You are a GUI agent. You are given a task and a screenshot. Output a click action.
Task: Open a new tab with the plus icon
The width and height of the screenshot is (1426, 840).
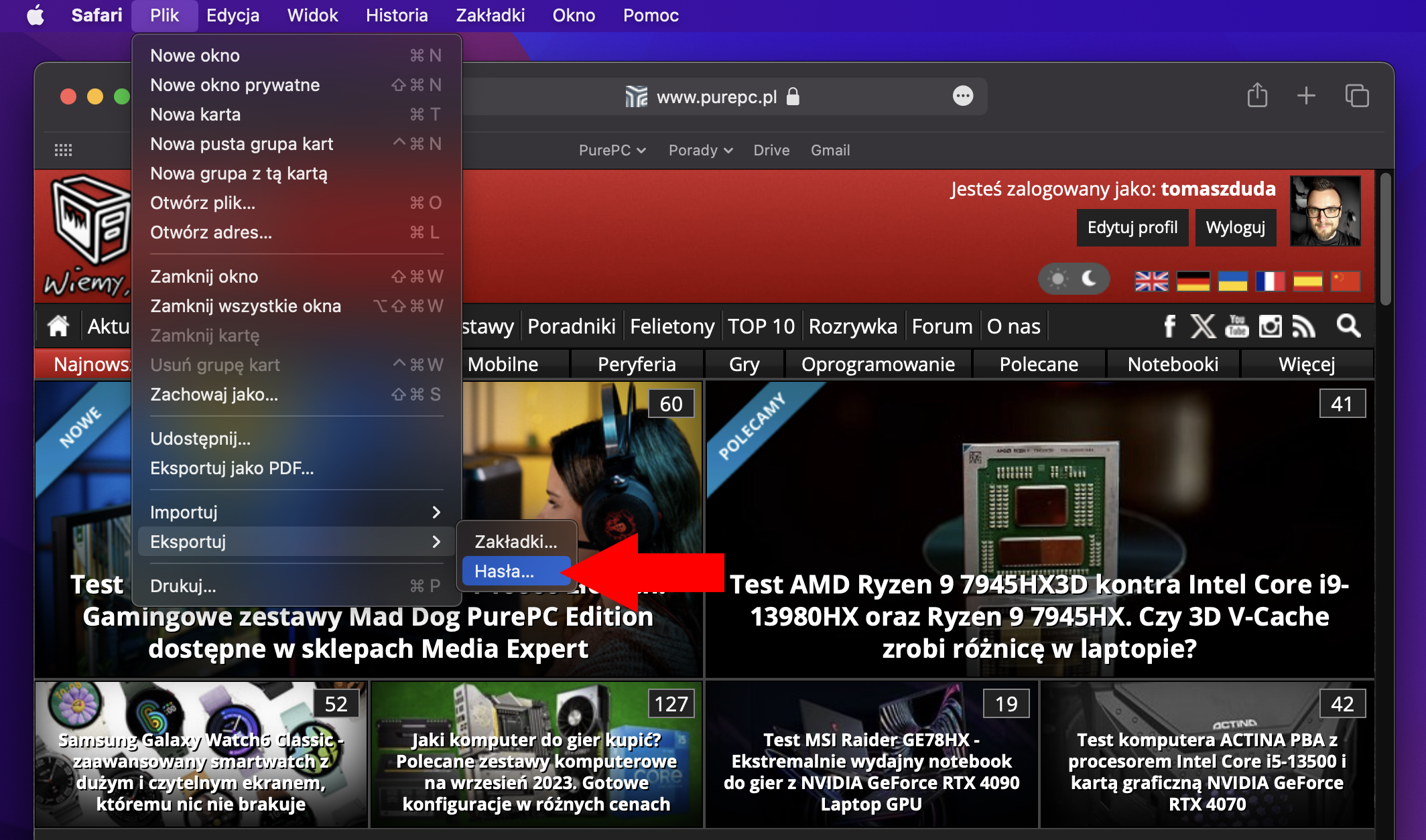coord(1305,96)
